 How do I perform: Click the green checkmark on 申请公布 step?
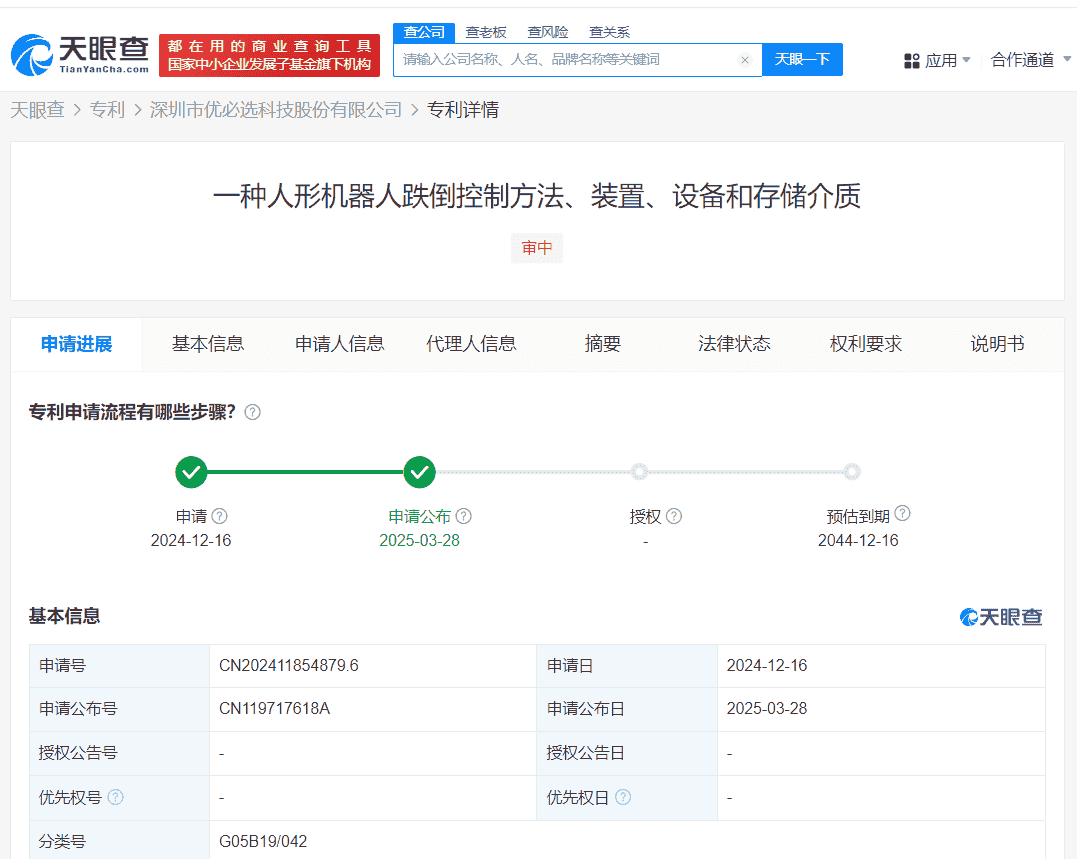(x=420, y=471)
